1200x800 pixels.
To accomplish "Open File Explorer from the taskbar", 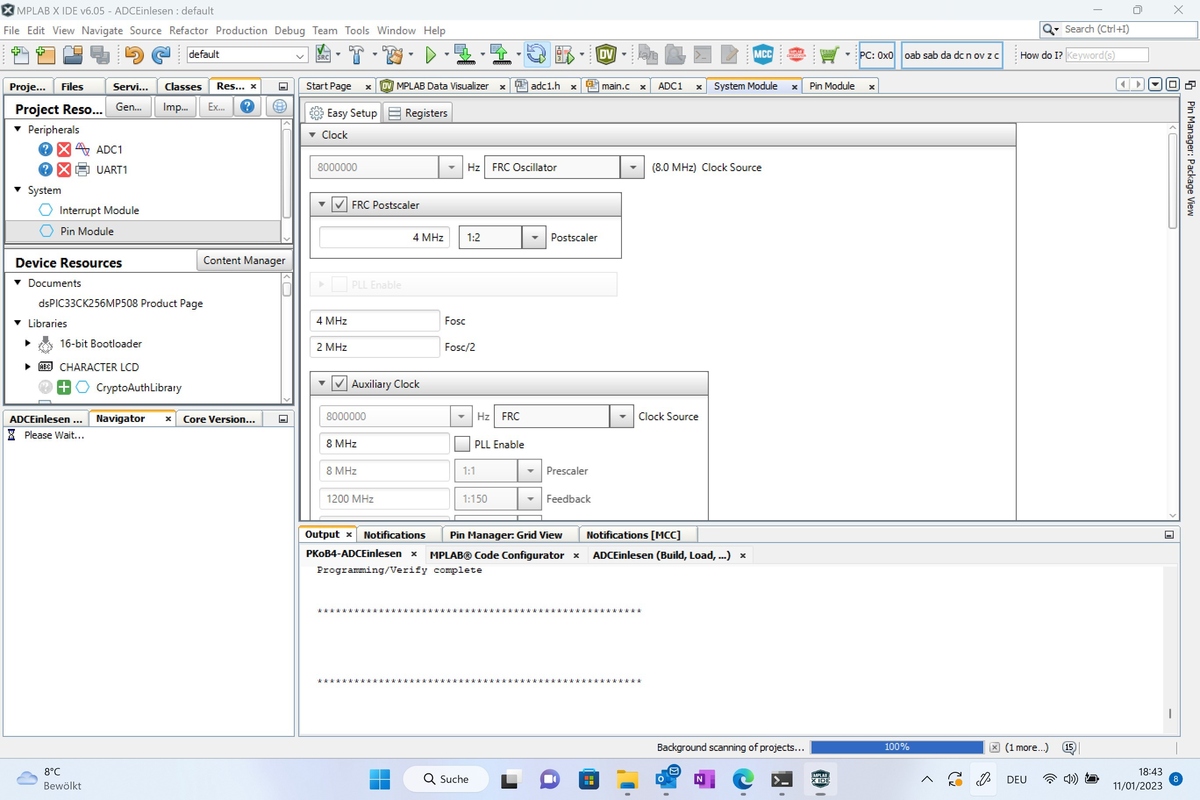I will (627, 779).
